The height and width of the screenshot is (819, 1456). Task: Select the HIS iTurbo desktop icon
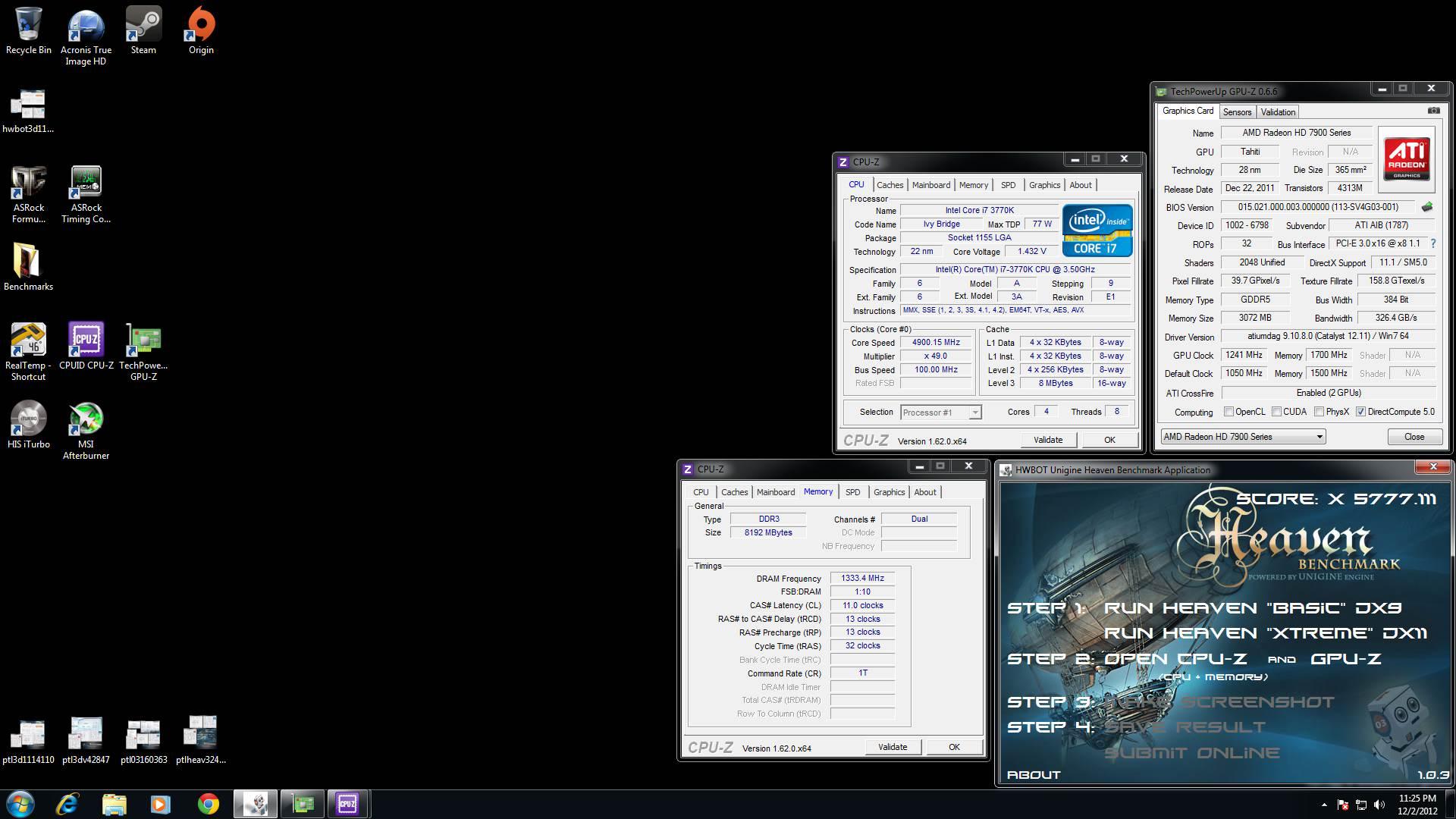pos(29,425)
